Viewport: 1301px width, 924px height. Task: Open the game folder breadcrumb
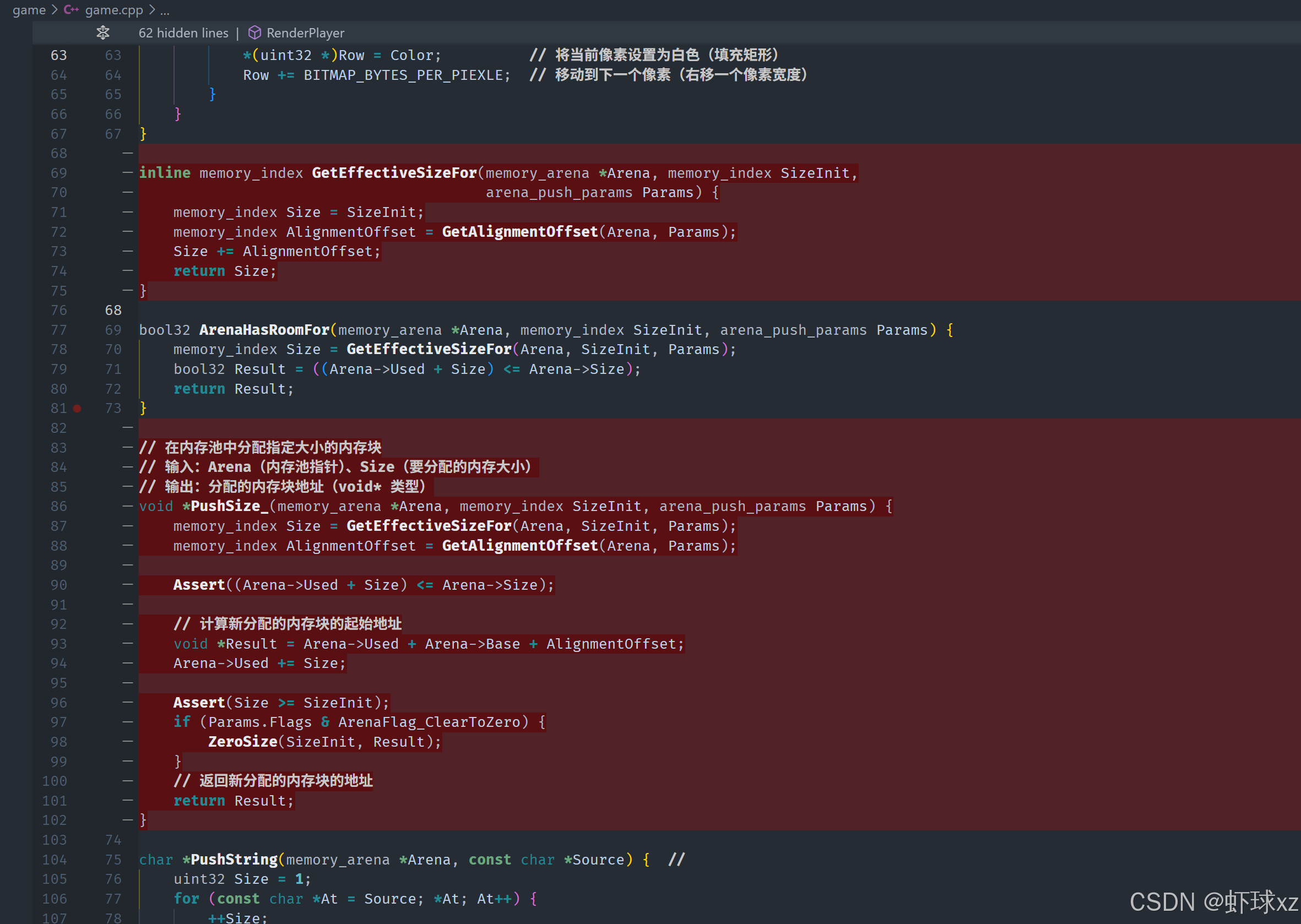29,10
